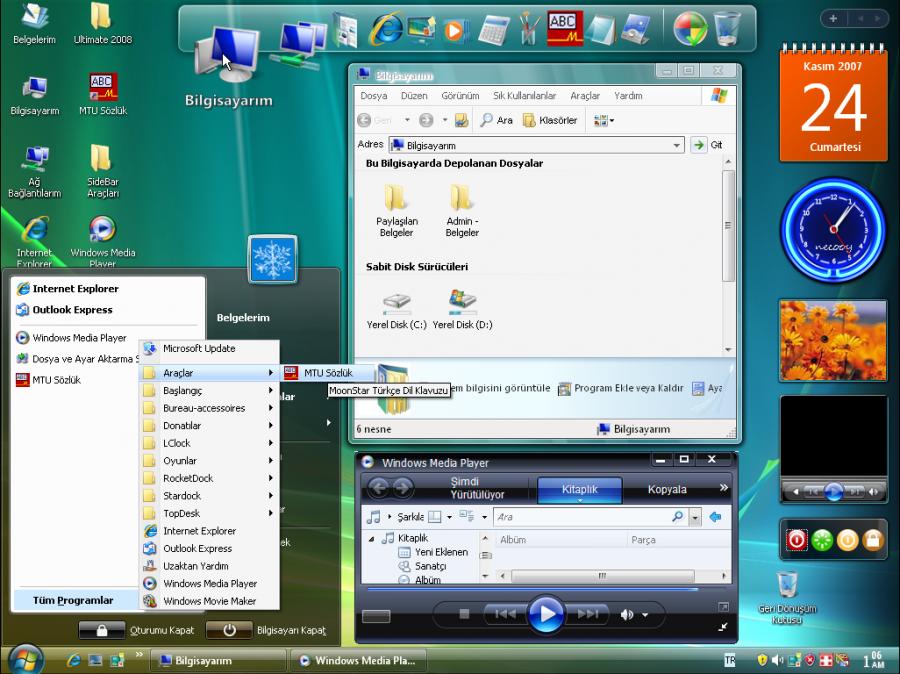Viewport: 900px width, 674px height.
Task: Click the volume icon in the system tray
Action: [778, 660]
